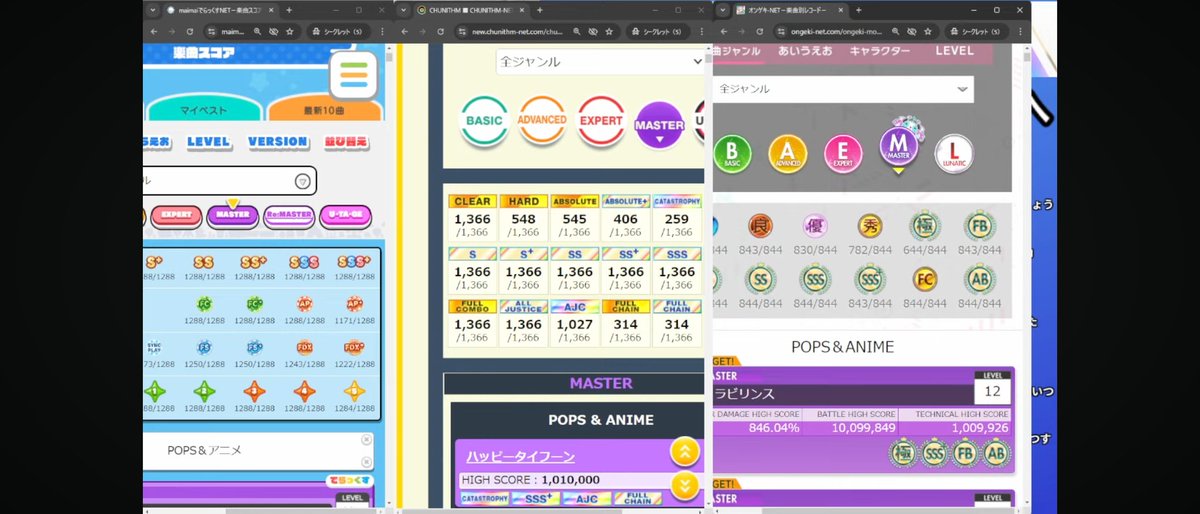Select EXPERT difficulty circle in CHUNITHM
The height and width of the screenshot is (514, 1200).
[x=601, y=120]
